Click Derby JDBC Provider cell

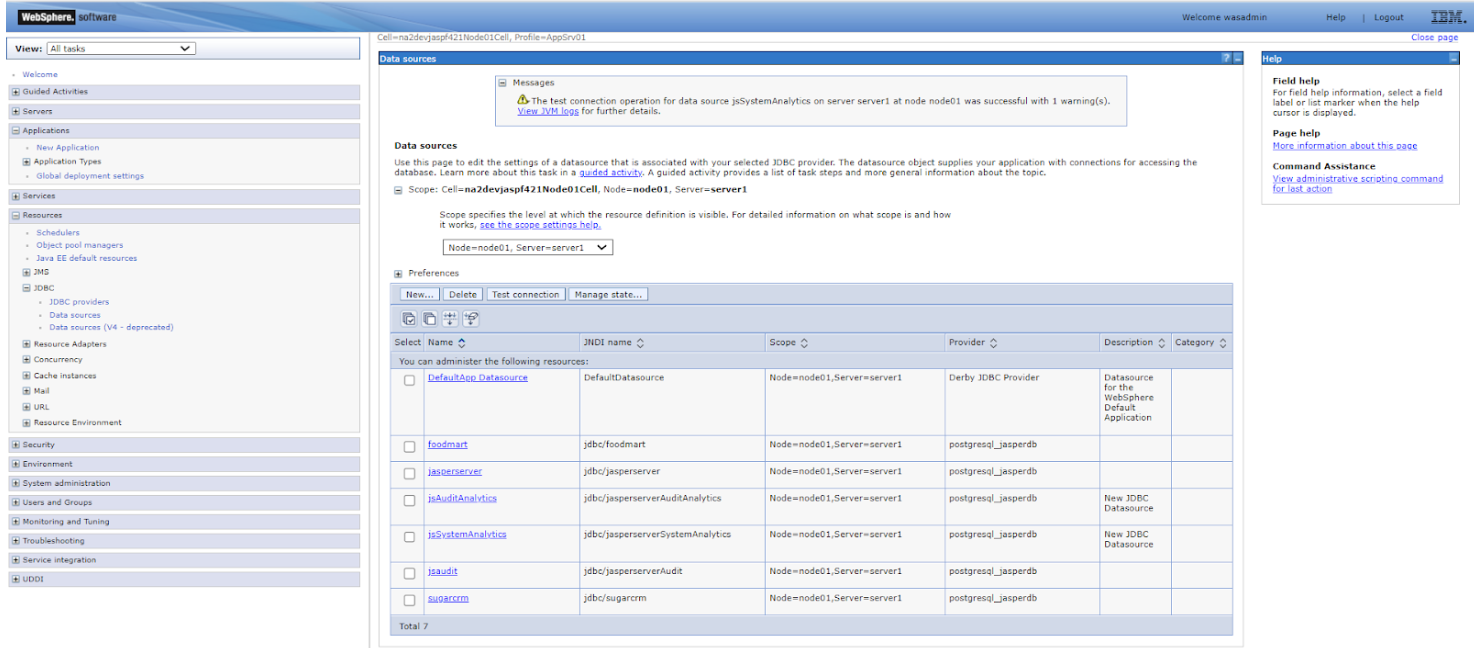[x=994, y=378]
